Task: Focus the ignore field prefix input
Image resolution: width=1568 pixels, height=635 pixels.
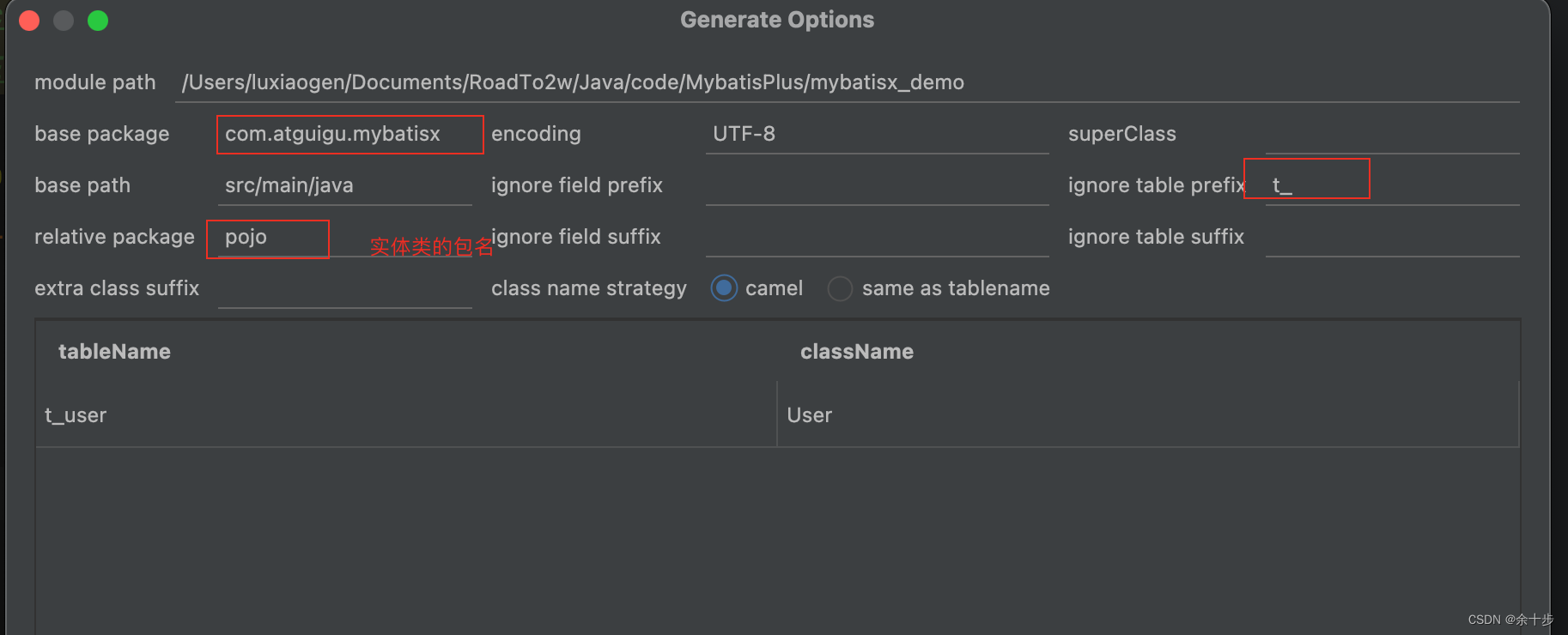Action: point(876,186)
